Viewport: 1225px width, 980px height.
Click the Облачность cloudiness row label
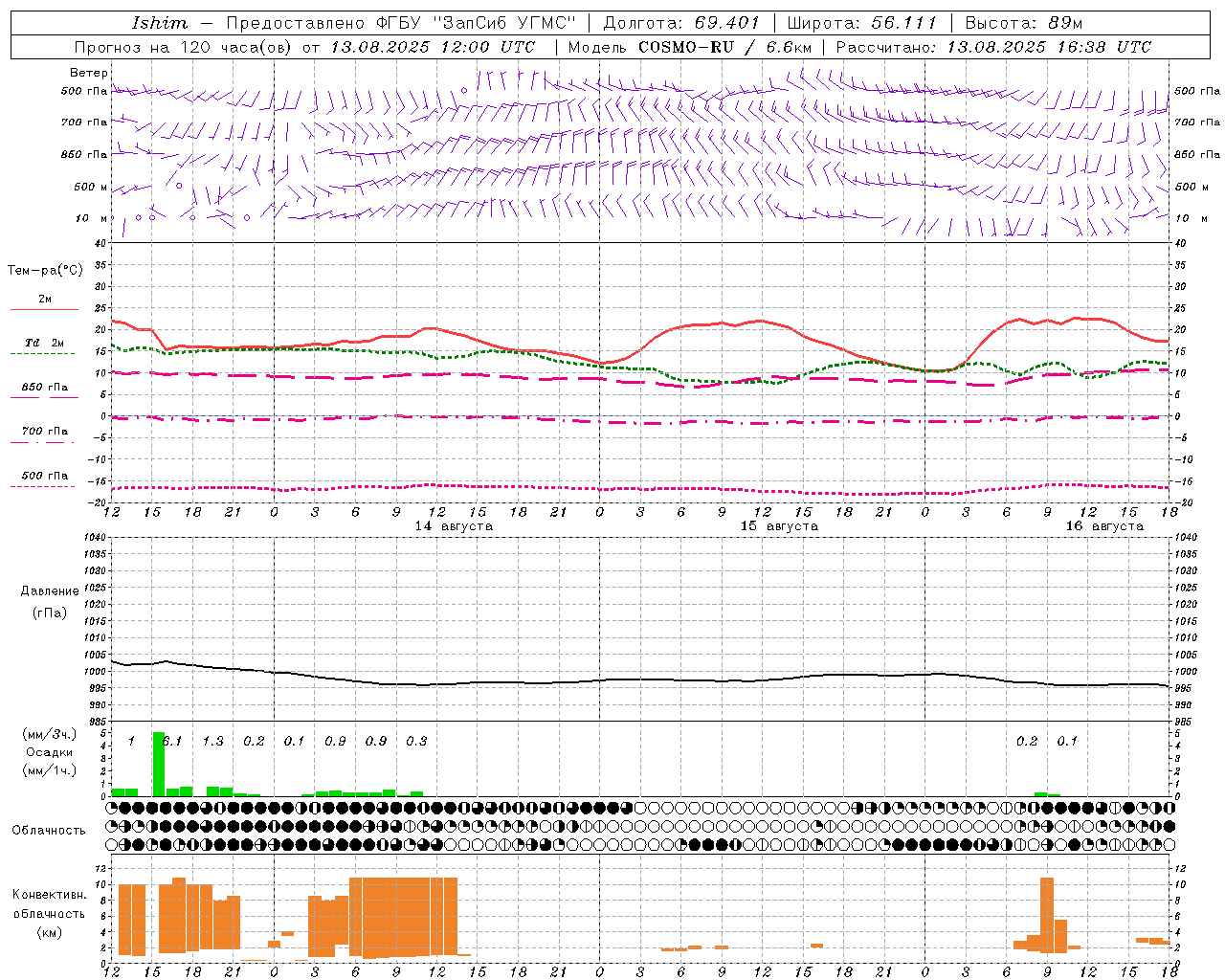coord(49,830)
